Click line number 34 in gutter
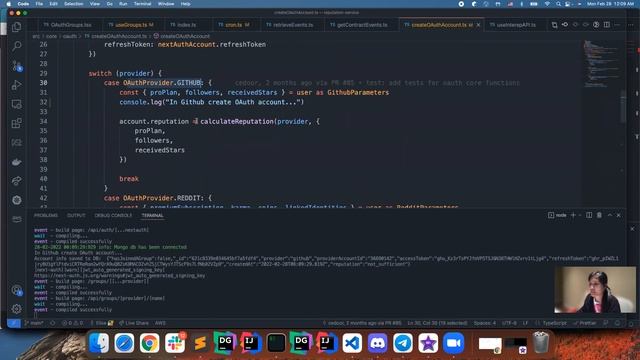Viewport: 640px width, 360px height. [x=44, y=121]
